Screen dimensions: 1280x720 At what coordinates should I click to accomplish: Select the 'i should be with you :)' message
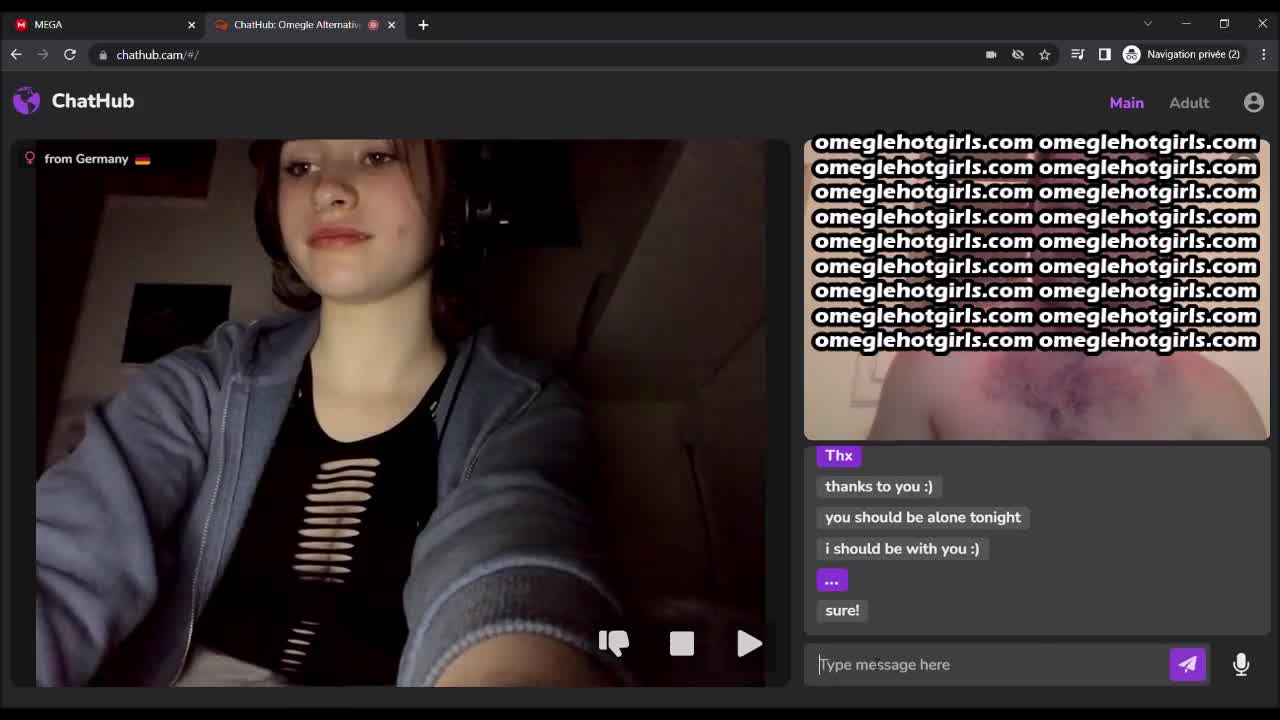coord(902,549)
